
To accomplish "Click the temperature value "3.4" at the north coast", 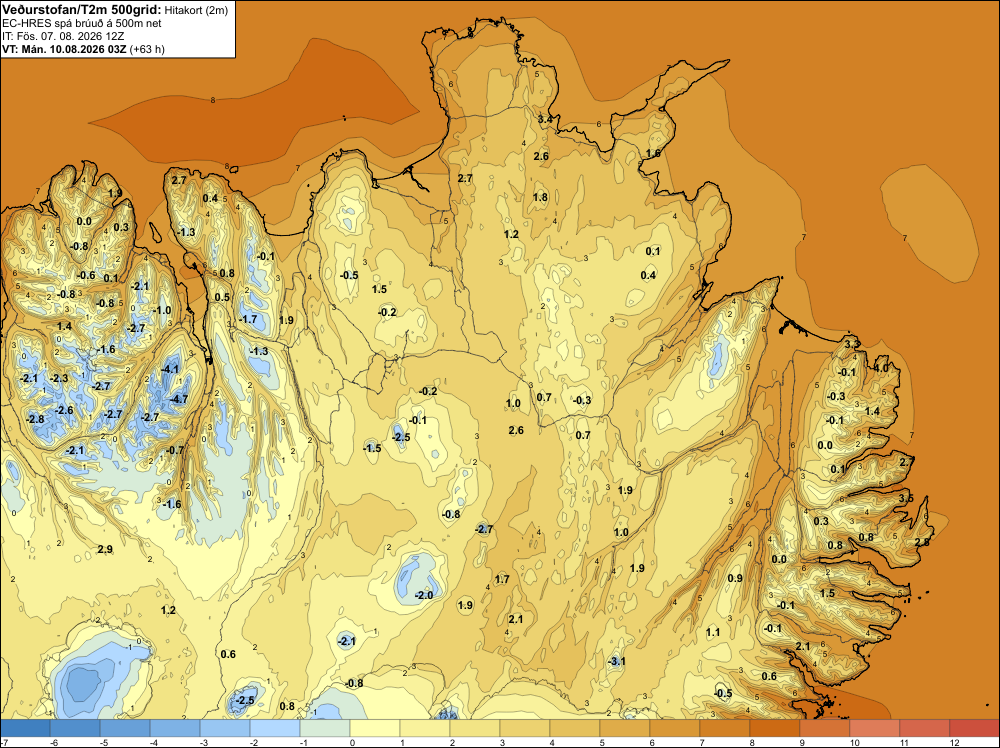I will coord(545,119).
